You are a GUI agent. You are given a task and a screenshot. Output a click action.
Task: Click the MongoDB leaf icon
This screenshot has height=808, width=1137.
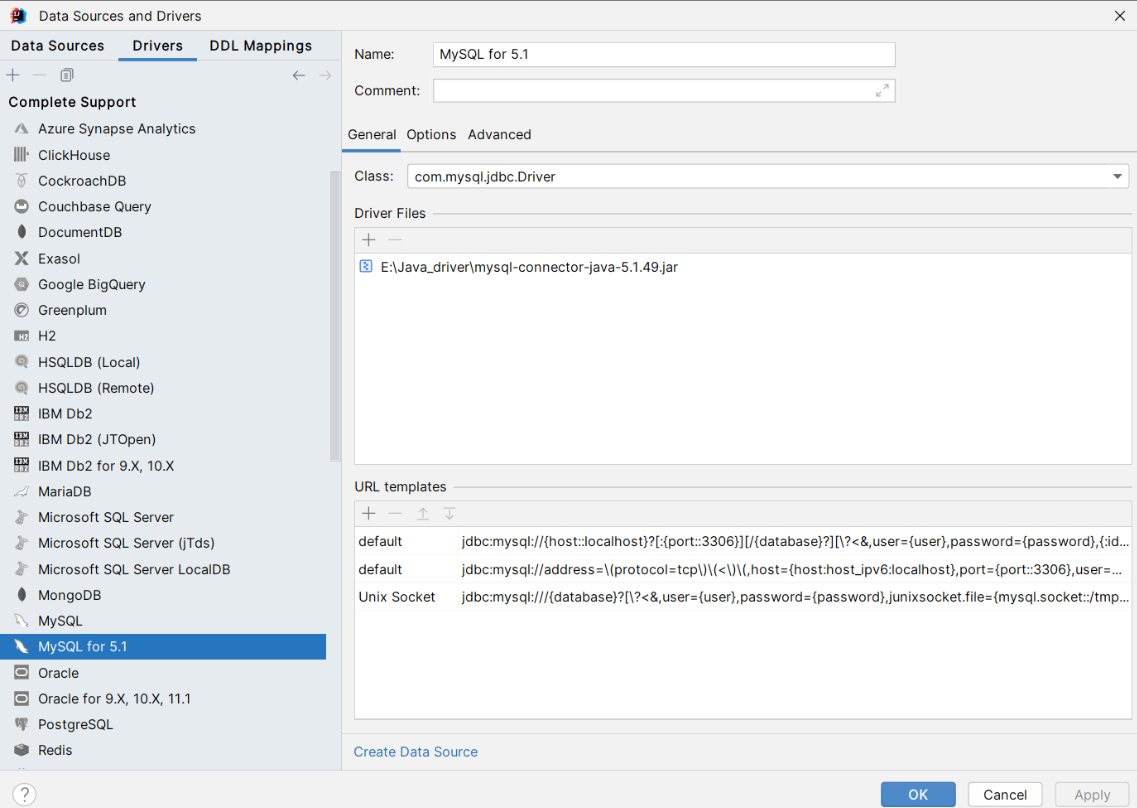point(22,595)
